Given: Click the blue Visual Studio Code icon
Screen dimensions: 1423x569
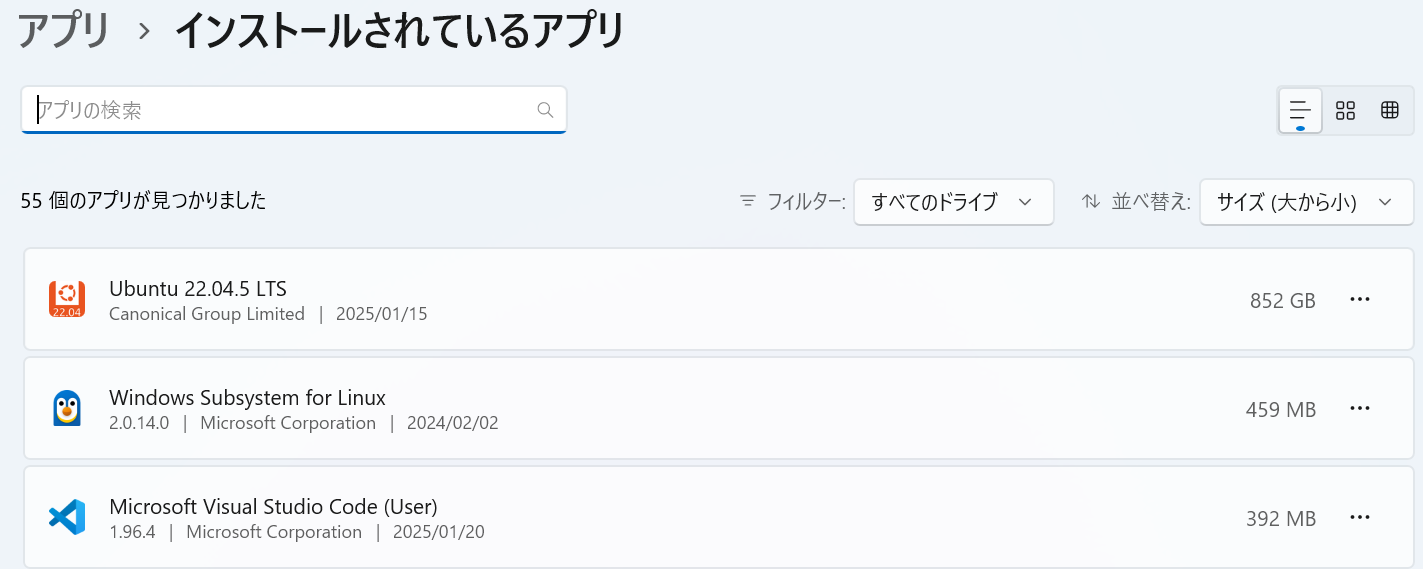Looking at the screenshot, I should [x=66, y=517].
